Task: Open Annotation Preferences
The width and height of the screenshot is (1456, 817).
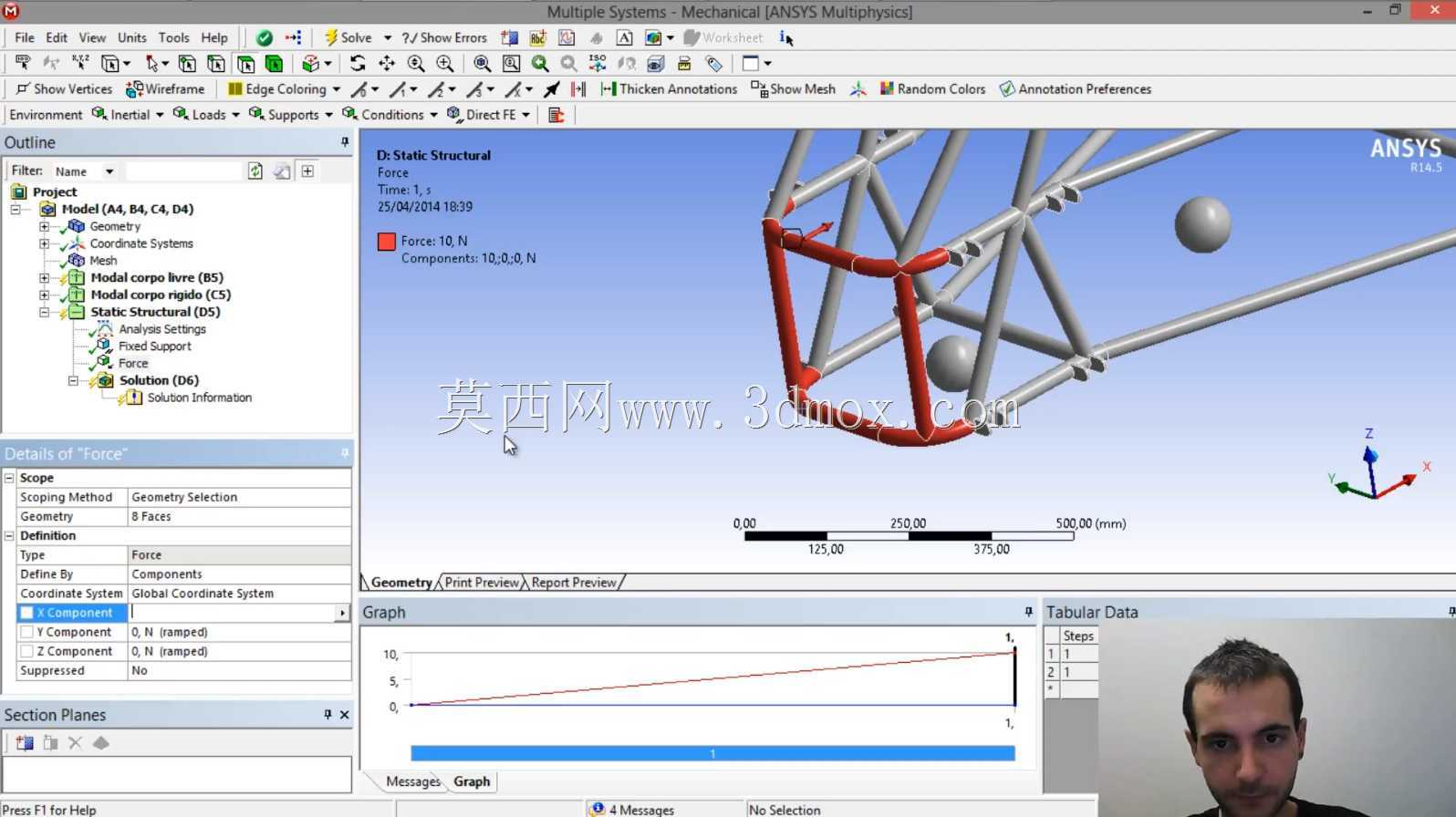Action: click(x=1076, y=88)
